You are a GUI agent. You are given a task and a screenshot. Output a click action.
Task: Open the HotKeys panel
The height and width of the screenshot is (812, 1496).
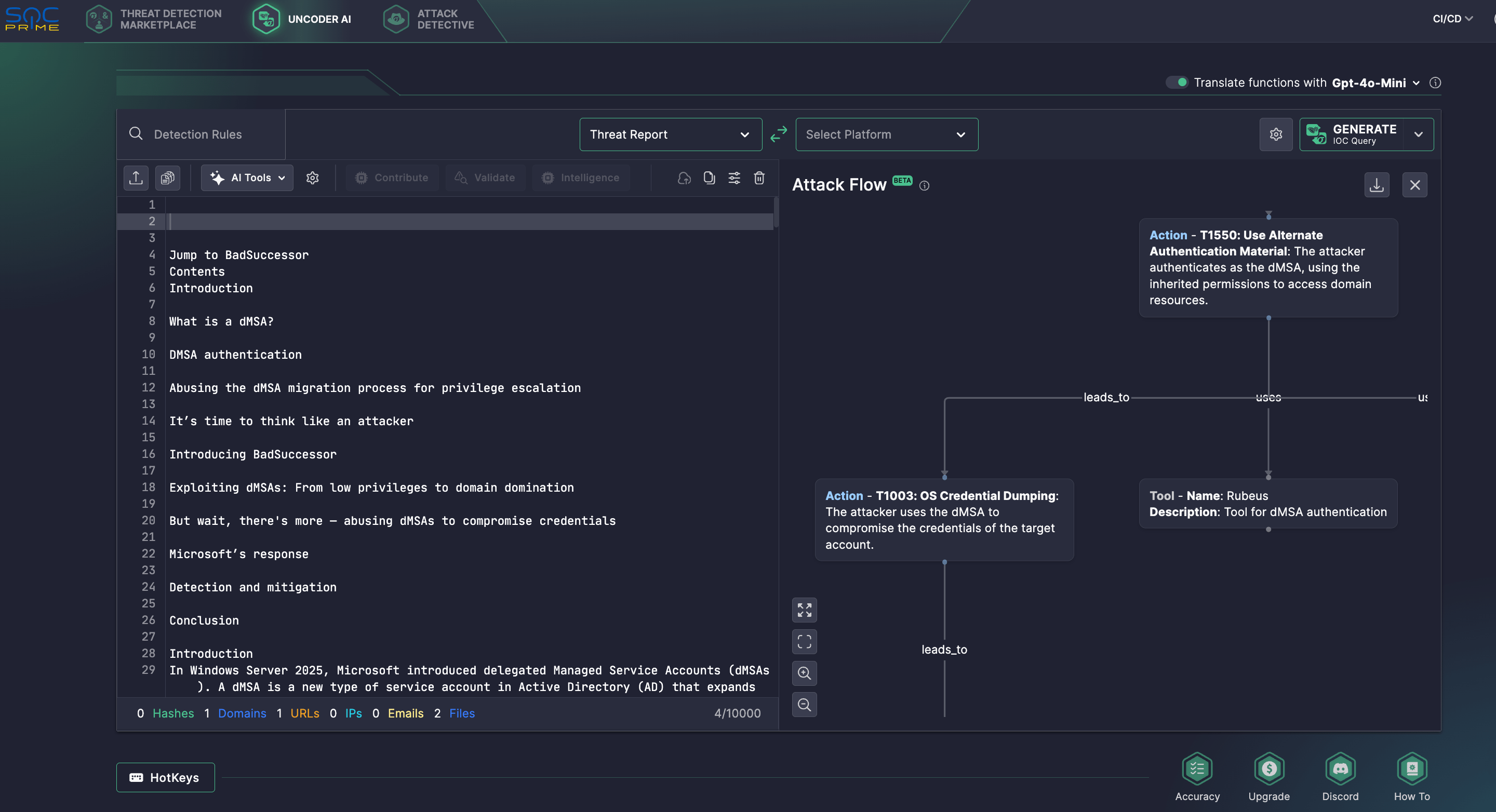(166, 777)
